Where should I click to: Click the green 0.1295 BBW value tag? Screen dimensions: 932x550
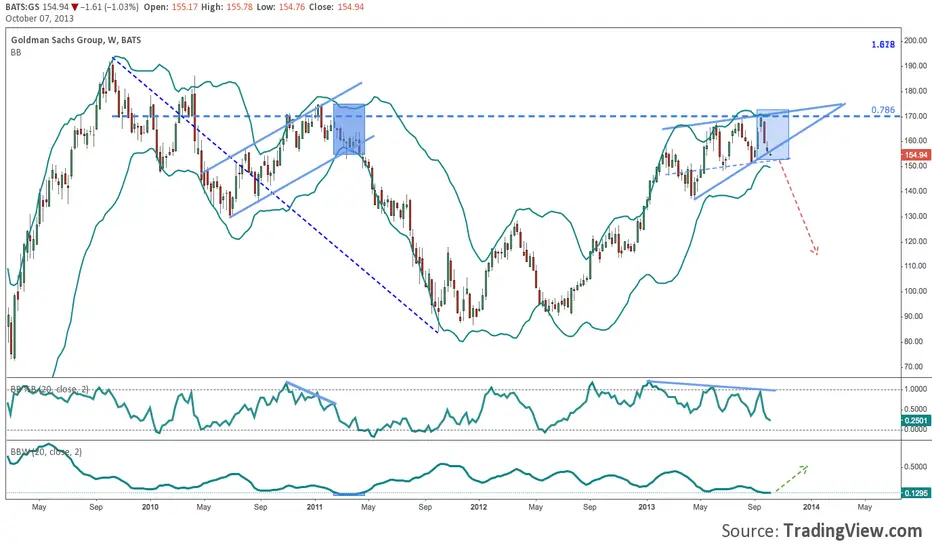[916, 493]
